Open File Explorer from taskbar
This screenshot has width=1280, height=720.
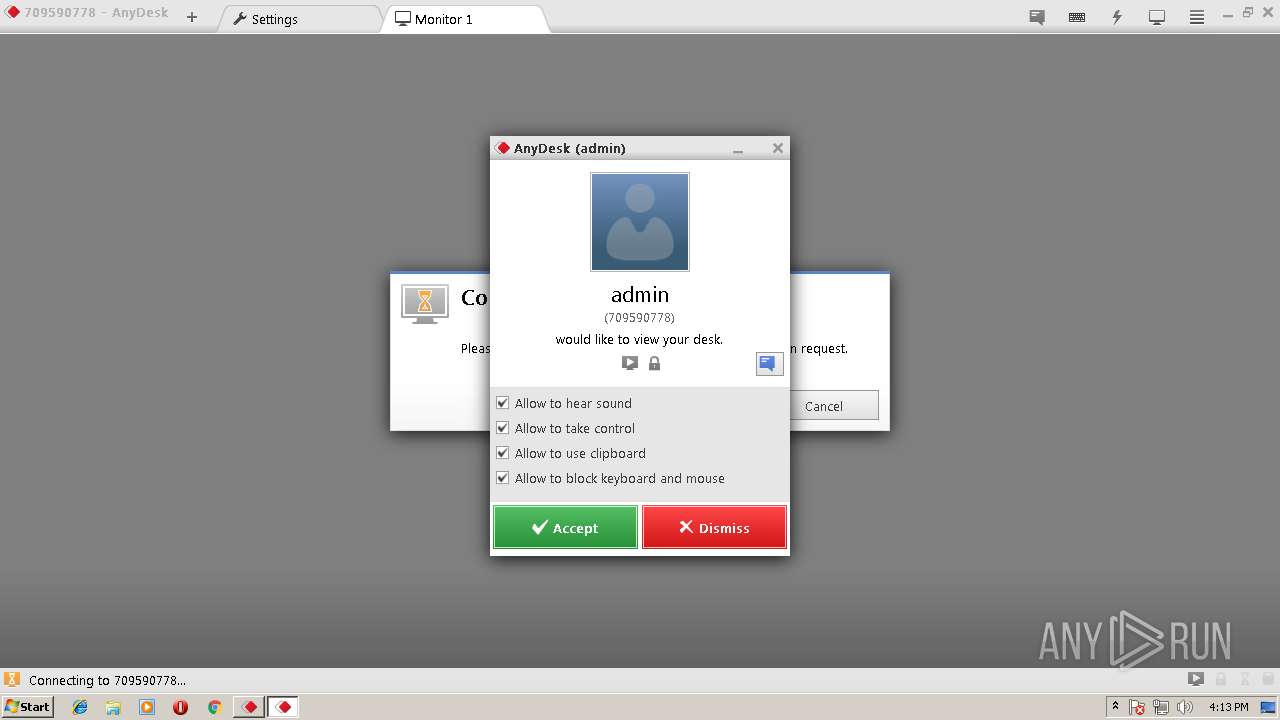click(113, 707)
